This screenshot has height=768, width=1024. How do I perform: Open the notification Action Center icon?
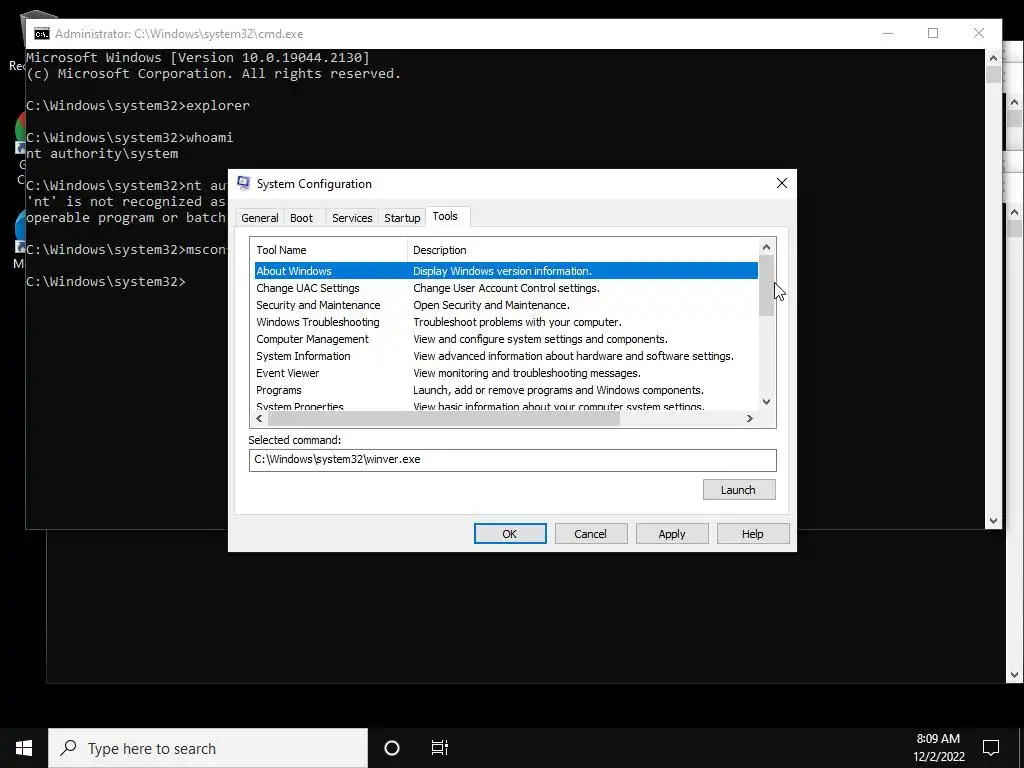tap(991, 748)
